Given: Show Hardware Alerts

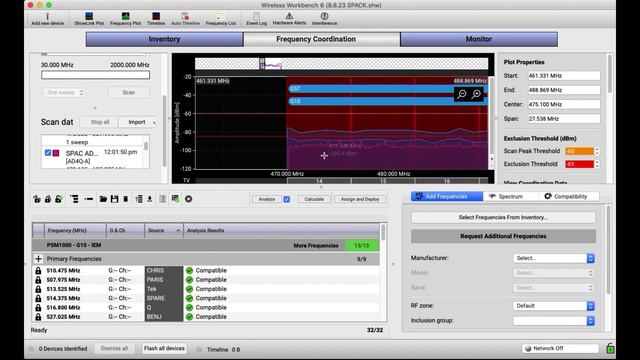Looking at the screenshot, I should pyautogui.click(x=289, y=19).
